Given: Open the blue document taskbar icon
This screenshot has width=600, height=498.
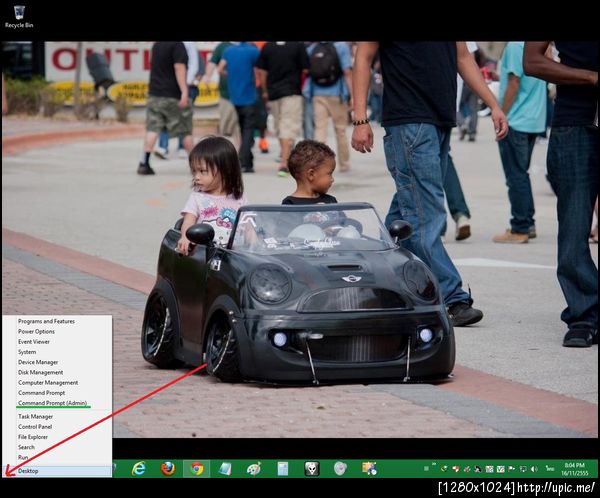Looking at the screenshot, I should pos(283,469).
